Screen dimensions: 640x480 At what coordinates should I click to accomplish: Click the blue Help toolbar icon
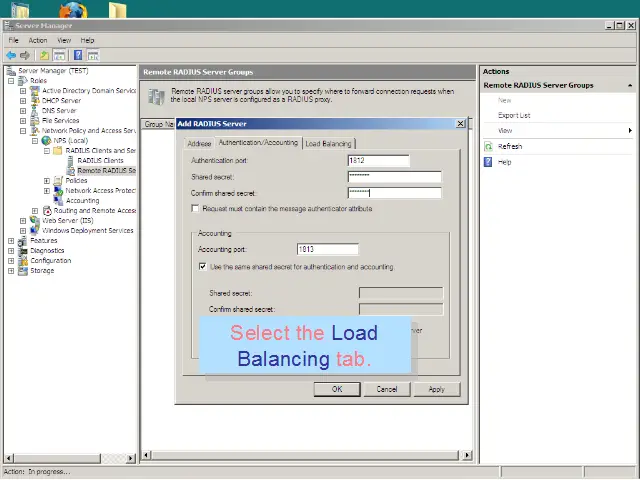pyautogui.click(x=78, y=55)
